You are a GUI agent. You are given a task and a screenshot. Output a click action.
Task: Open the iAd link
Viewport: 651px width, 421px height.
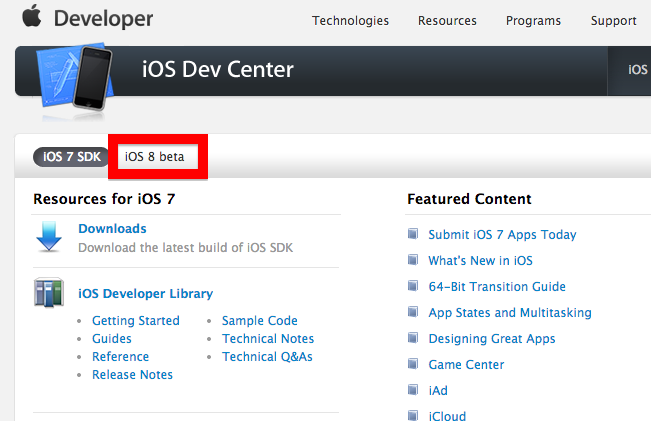tap(438, 391)
